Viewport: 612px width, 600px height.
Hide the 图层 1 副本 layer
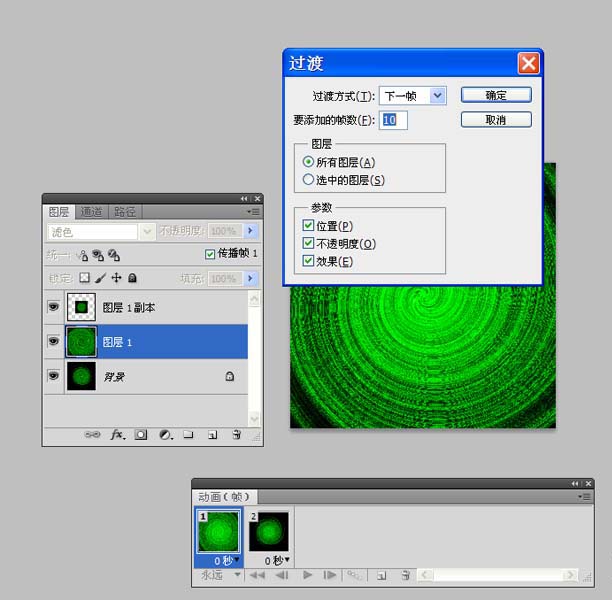point(53,307)
